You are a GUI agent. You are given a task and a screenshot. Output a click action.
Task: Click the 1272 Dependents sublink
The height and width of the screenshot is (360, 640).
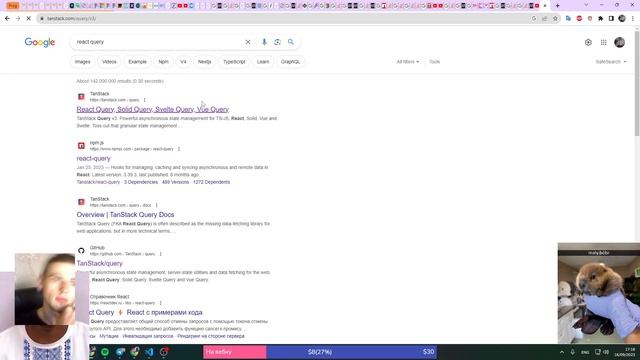pyautogui.click(x=211, y=182)
